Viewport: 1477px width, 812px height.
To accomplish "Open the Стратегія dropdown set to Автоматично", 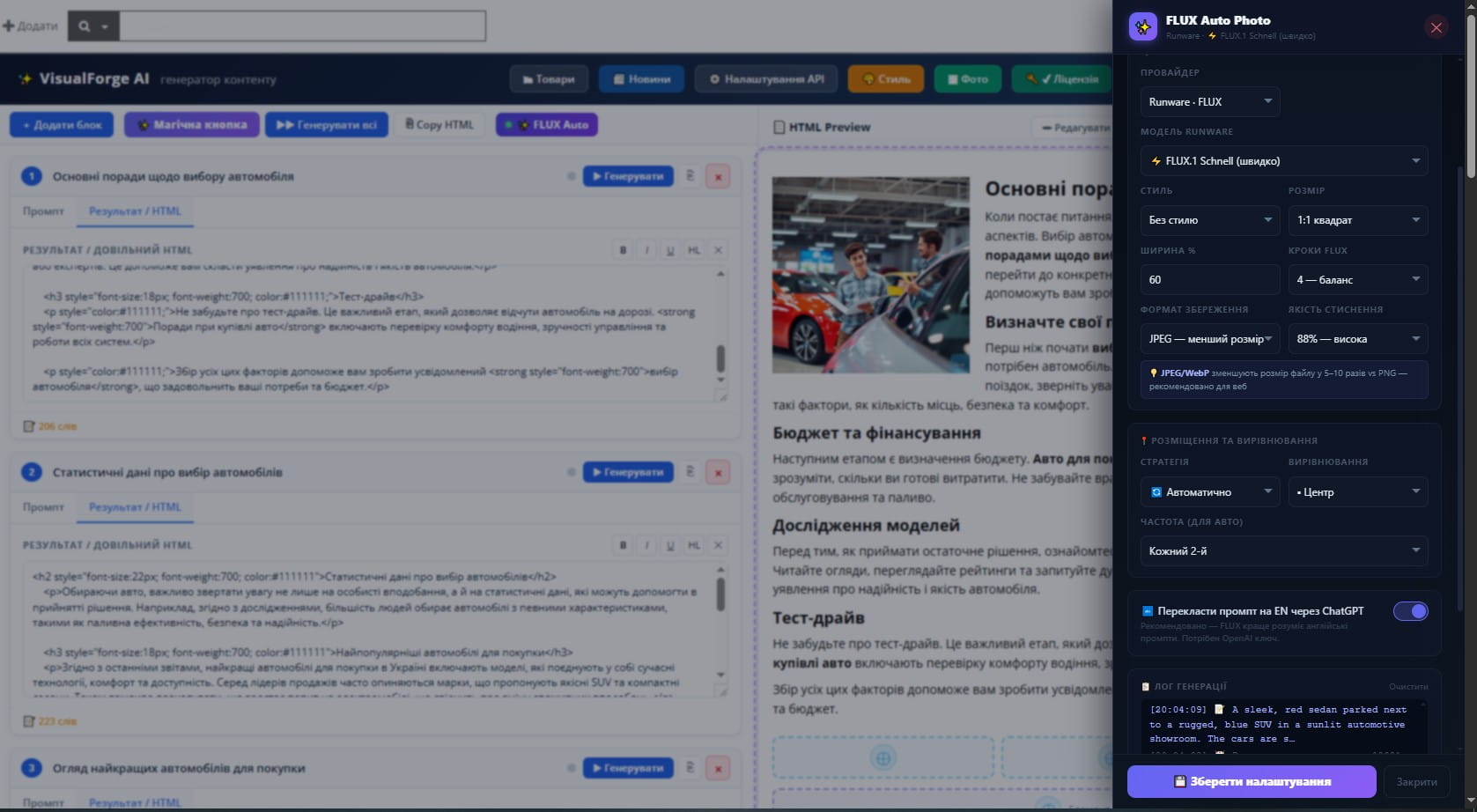I will point(1210,491).
